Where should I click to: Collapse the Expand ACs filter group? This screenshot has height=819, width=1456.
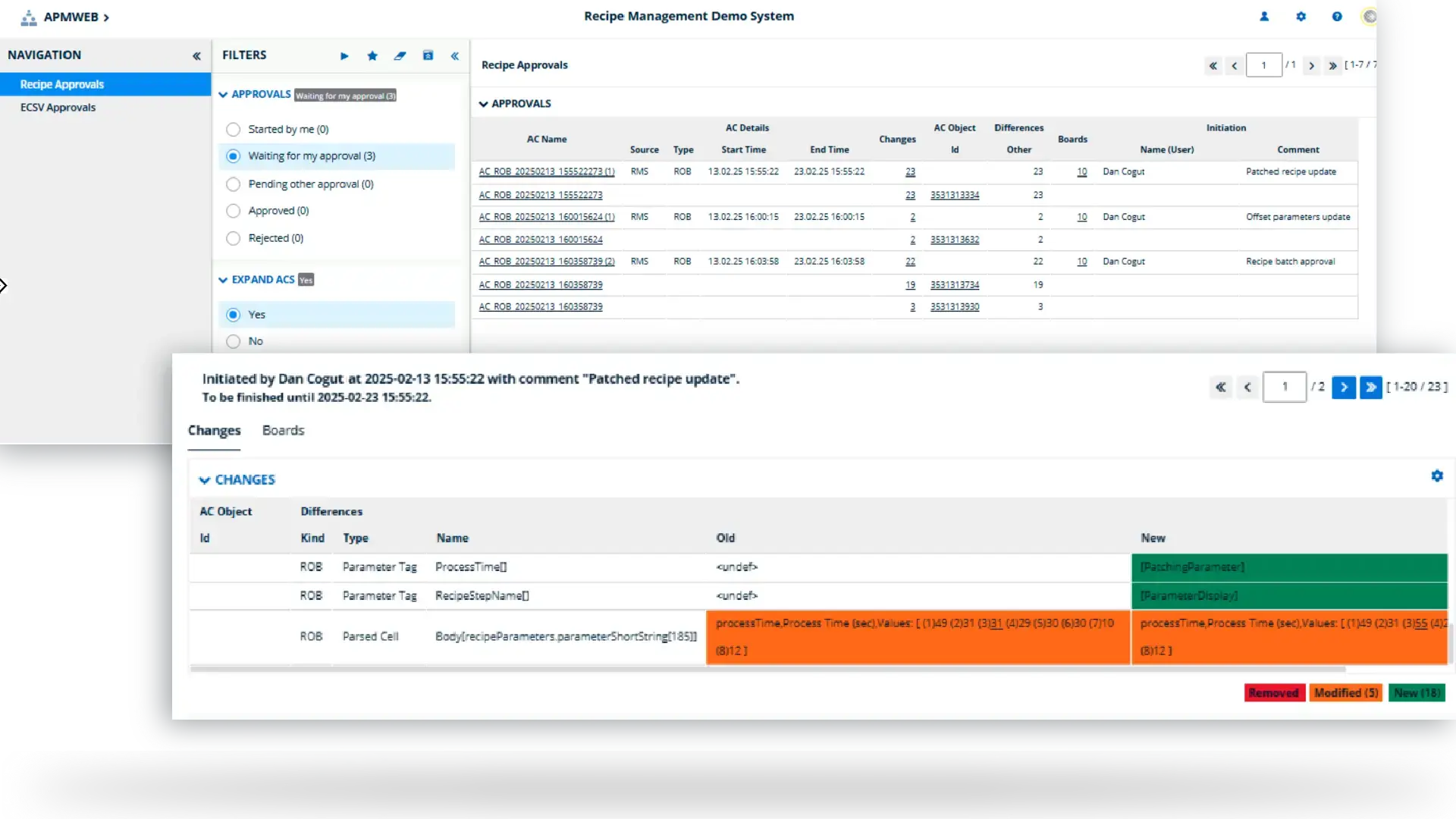point(223,280)
